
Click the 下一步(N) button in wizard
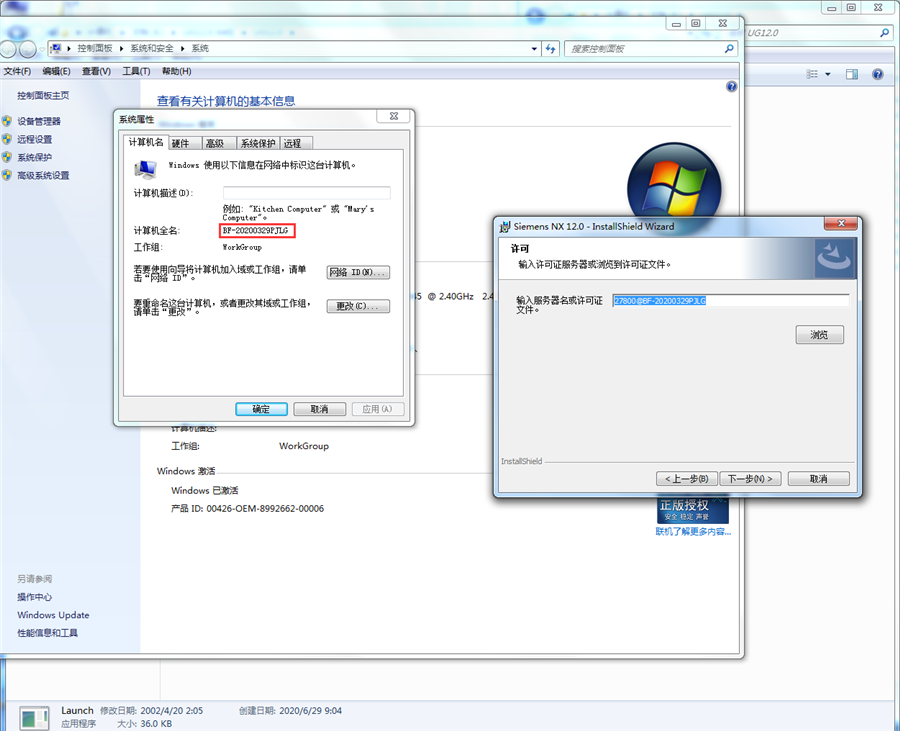pyautogui.click(x=750, y=479)
